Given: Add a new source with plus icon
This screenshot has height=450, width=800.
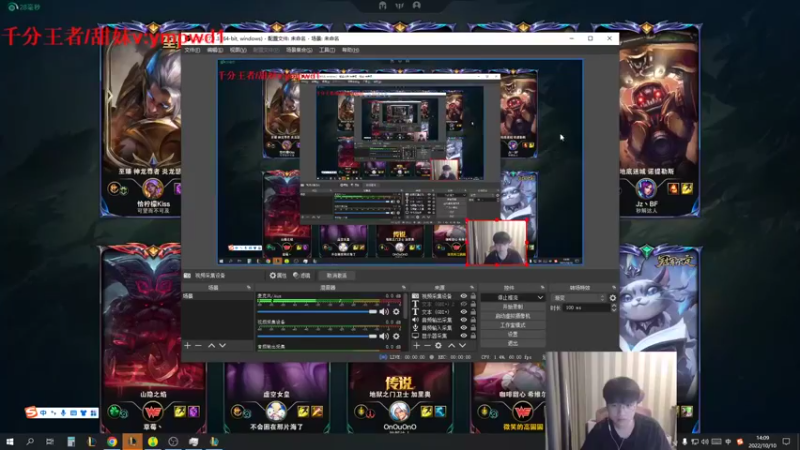Looking at the screenshot, I should (416, 345).
